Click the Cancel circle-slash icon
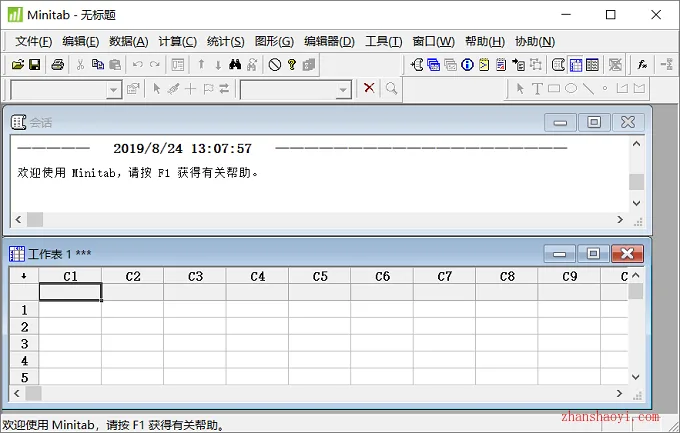Image resolution: width=680 pixels, height=433 pixels. point(275,65)
